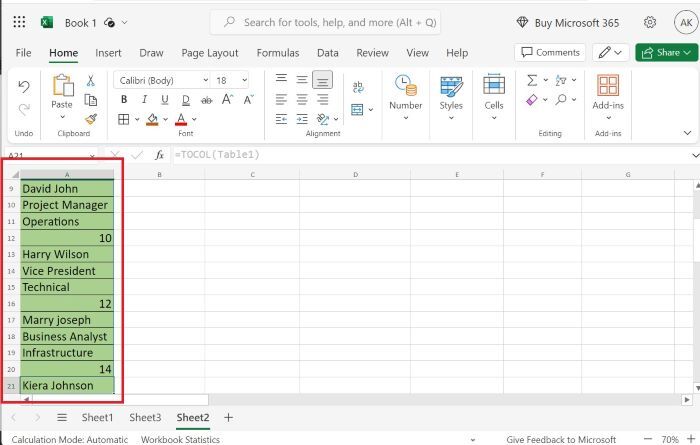Toggle Align Left

click(x=281, y=99)
